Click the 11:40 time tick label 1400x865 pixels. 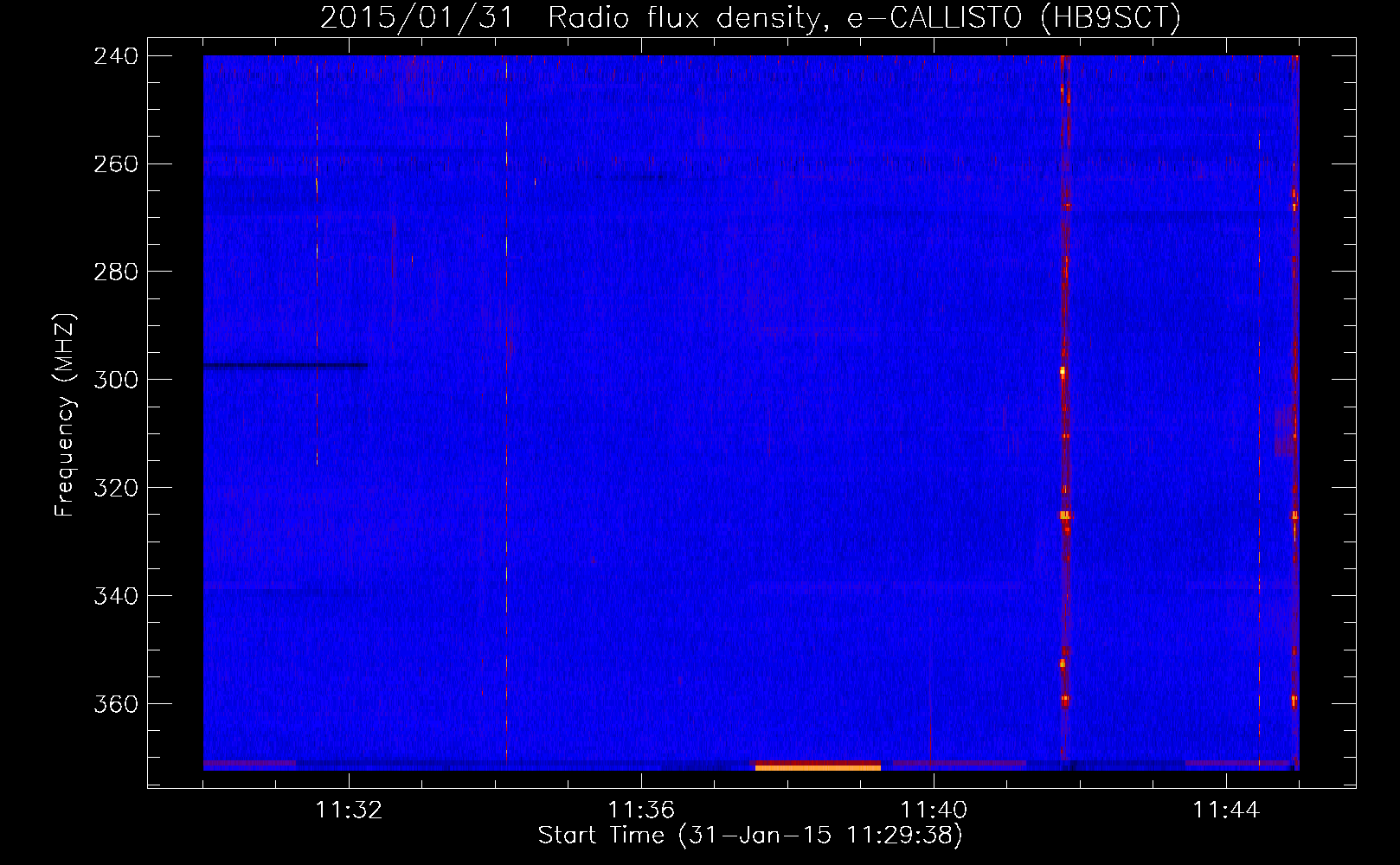[x=934, y=811]
